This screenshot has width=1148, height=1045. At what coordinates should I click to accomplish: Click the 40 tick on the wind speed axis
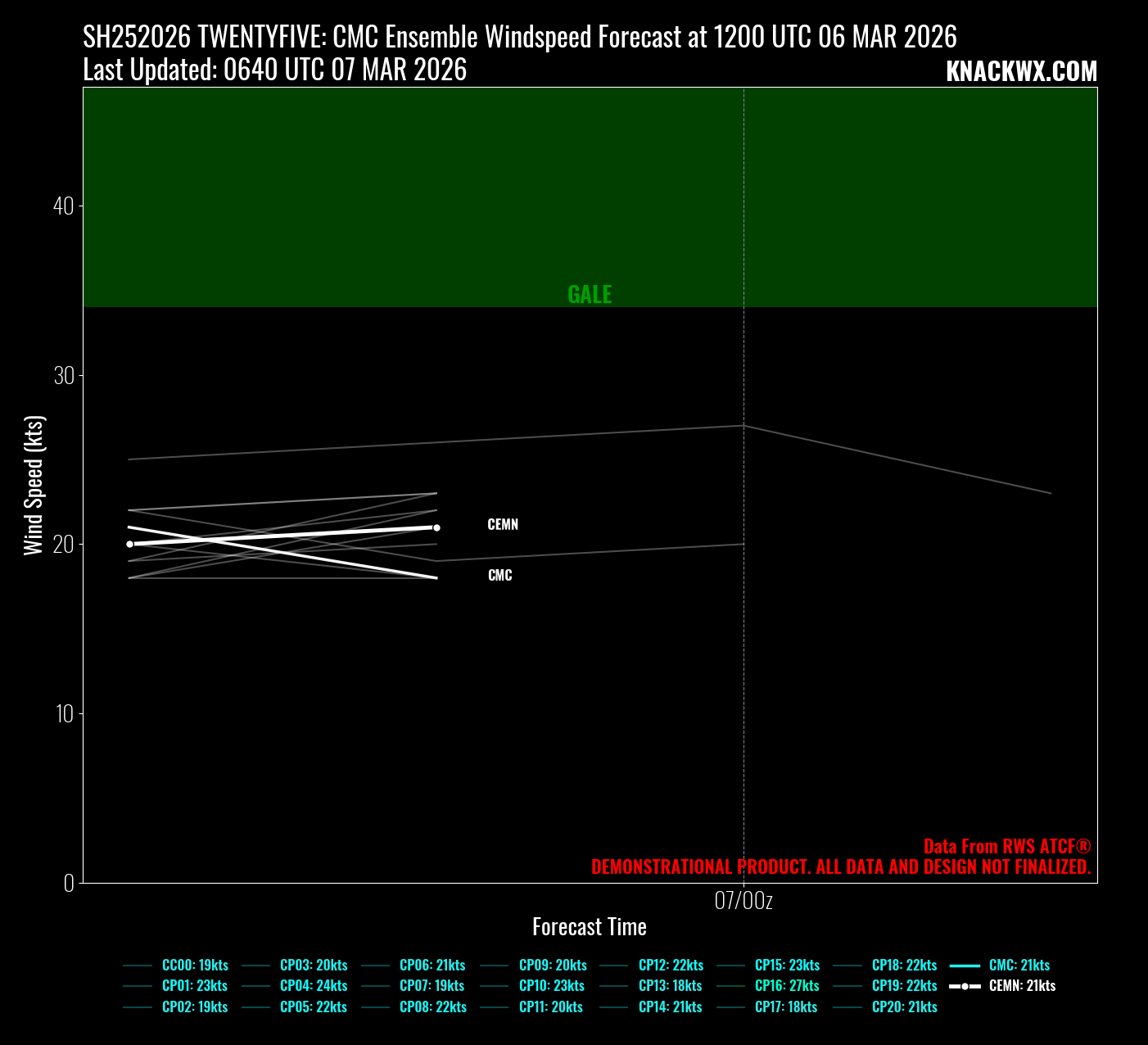click(x=63, y=206)
